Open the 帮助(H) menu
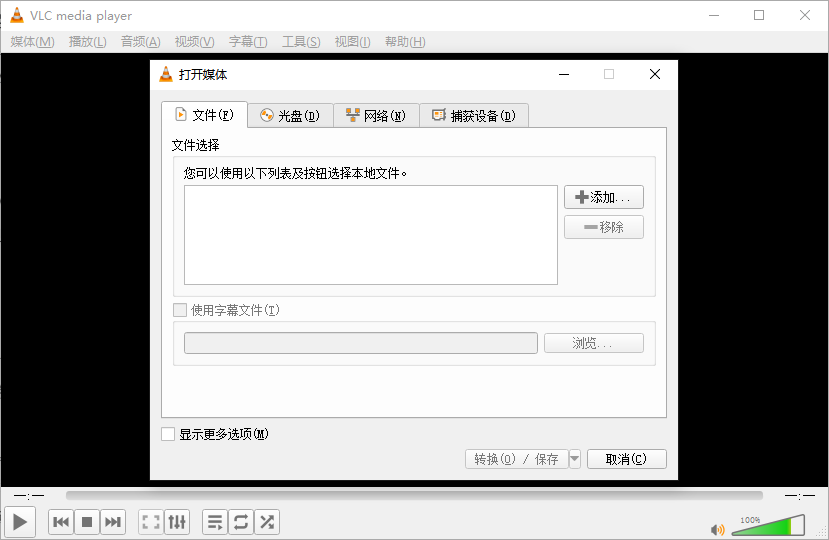Screen dimensions: 829x540 (x=405, y=42)
